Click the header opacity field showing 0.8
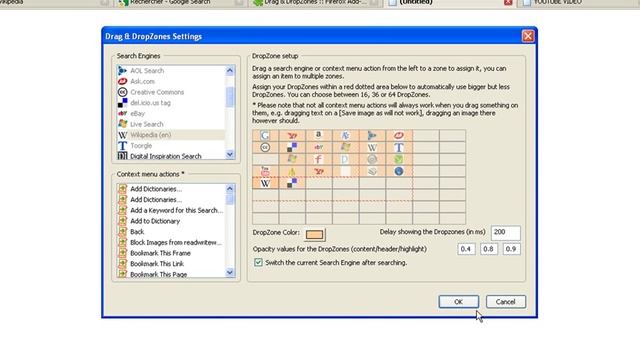 point(489,249)
